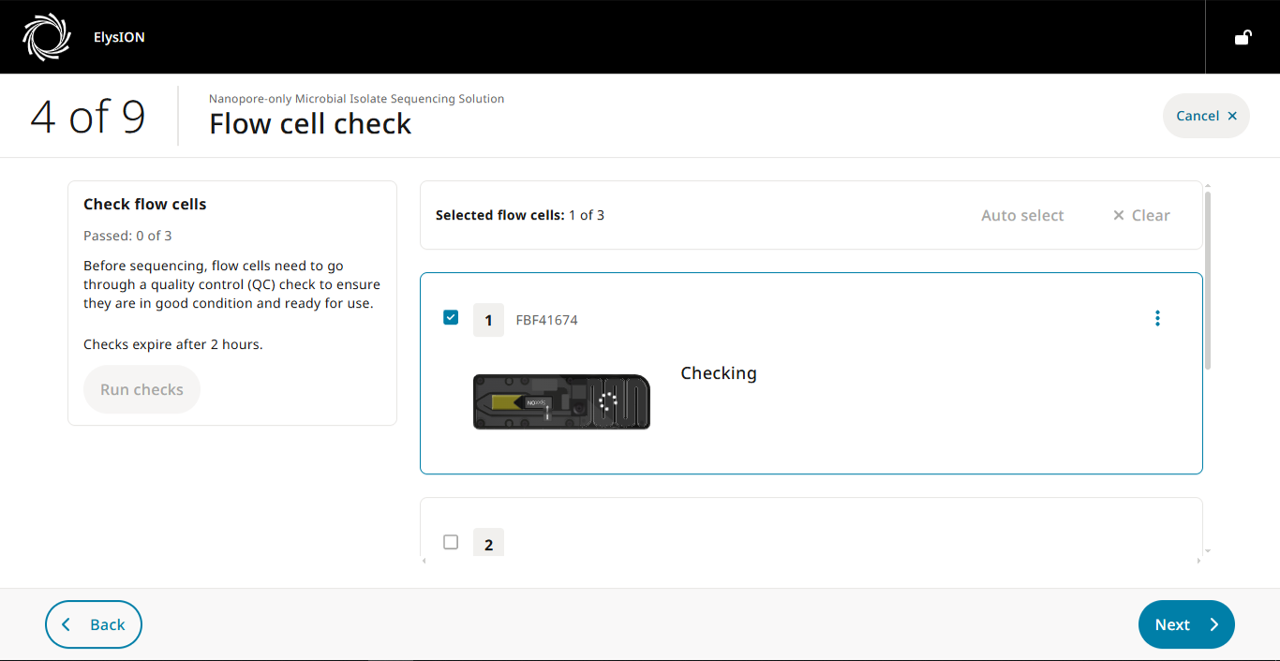This screenshot has width=1280, height=661.
Task: Check the flow cell 2 checkbox
Action: (450, 542)
